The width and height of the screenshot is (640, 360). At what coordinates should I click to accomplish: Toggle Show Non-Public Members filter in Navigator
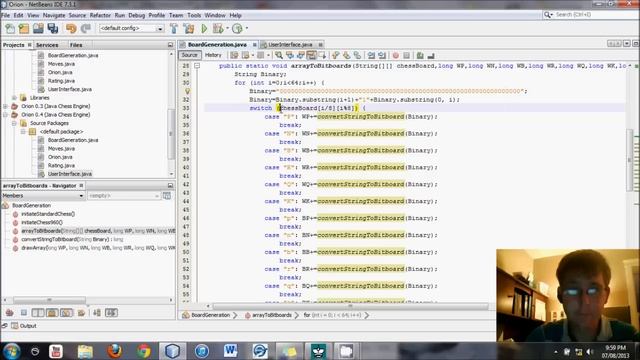pyautogui.click(x=52, y=313)
